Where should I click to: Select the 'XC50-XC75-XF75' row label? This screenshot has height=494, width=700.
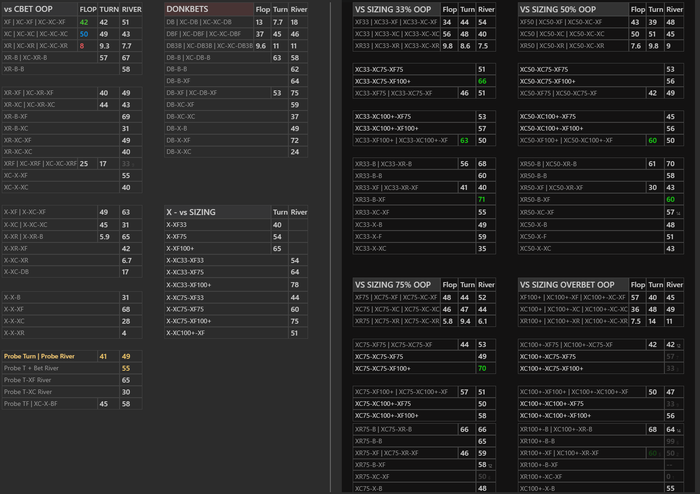pos(544,69)
